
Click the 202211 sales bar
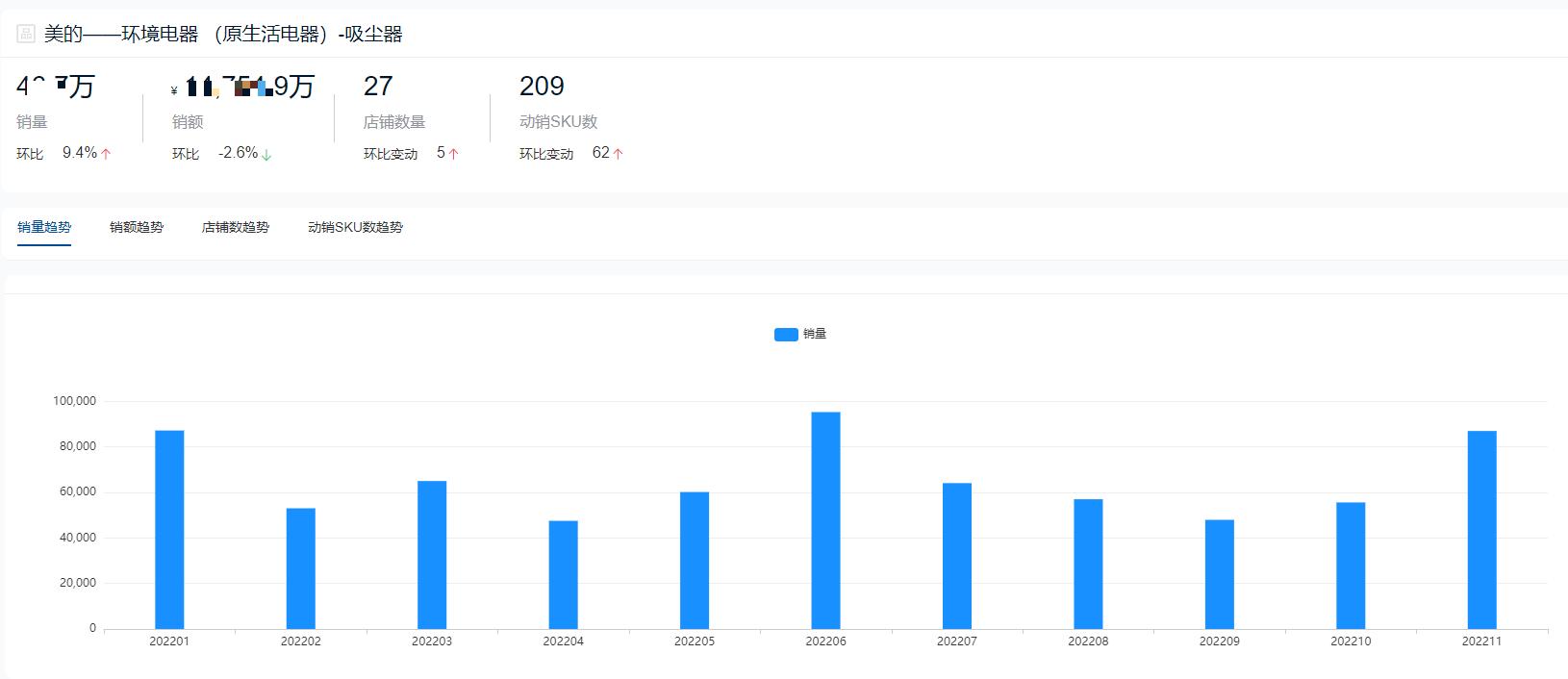coord(1482,530)
